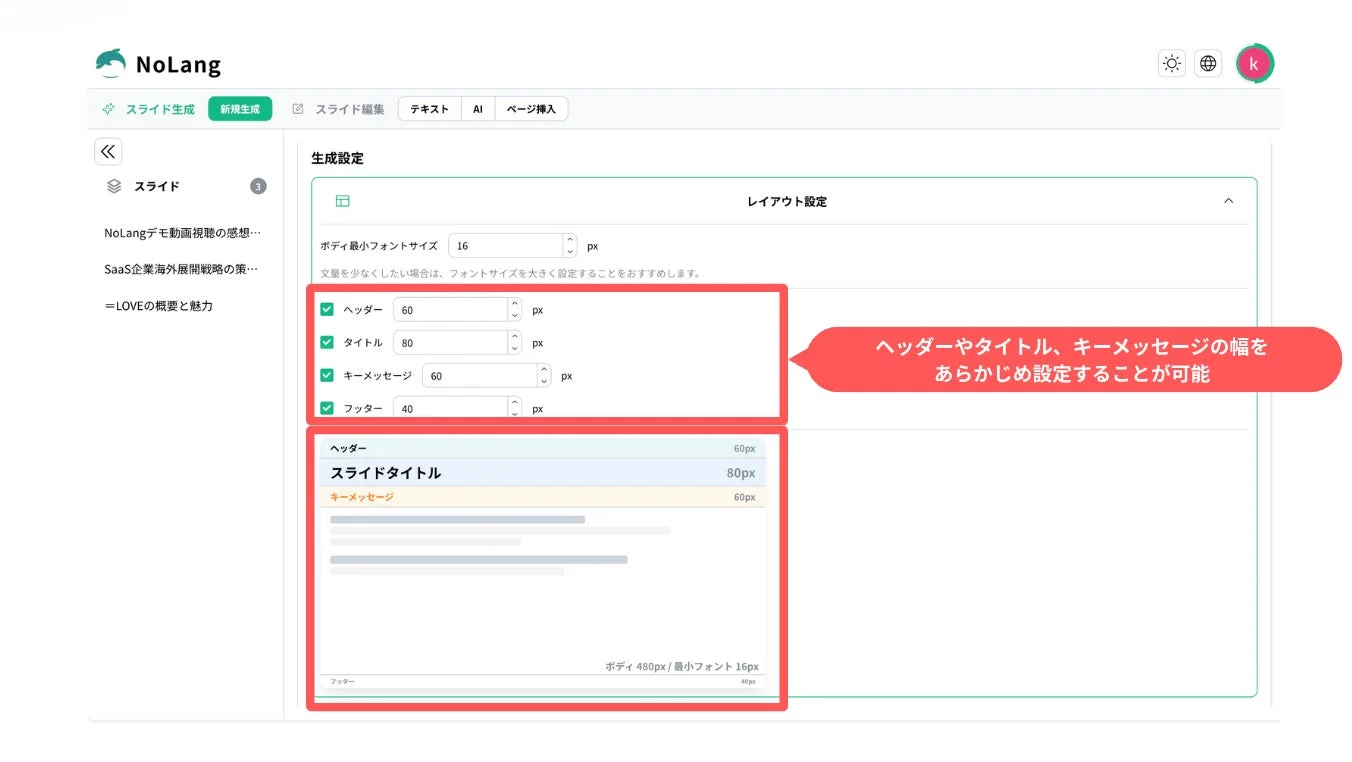Toggle light mode with the sun icon

coord(1171,62)
